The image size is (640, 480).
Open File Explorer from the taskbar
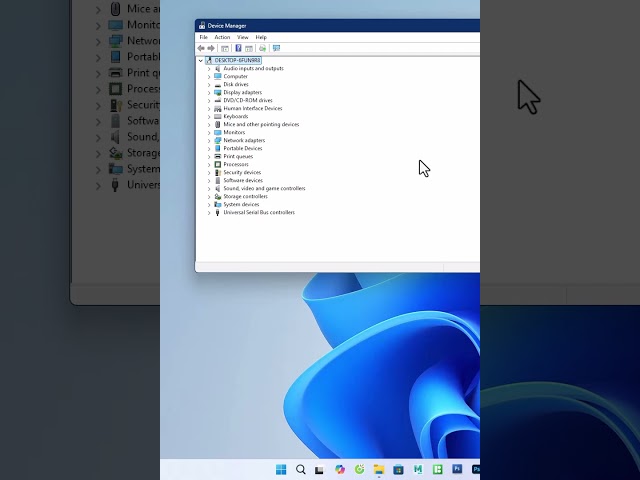[379, 469]
